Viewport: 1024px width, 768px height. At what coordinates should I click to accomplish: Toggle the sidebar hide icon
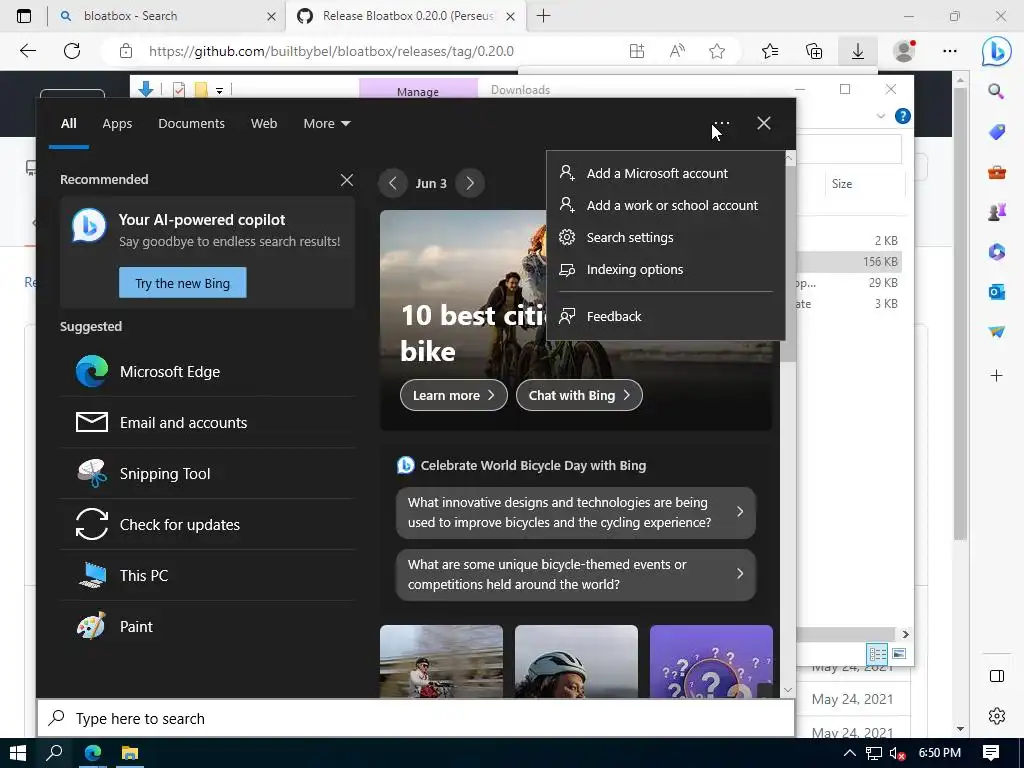click(997, 676)
